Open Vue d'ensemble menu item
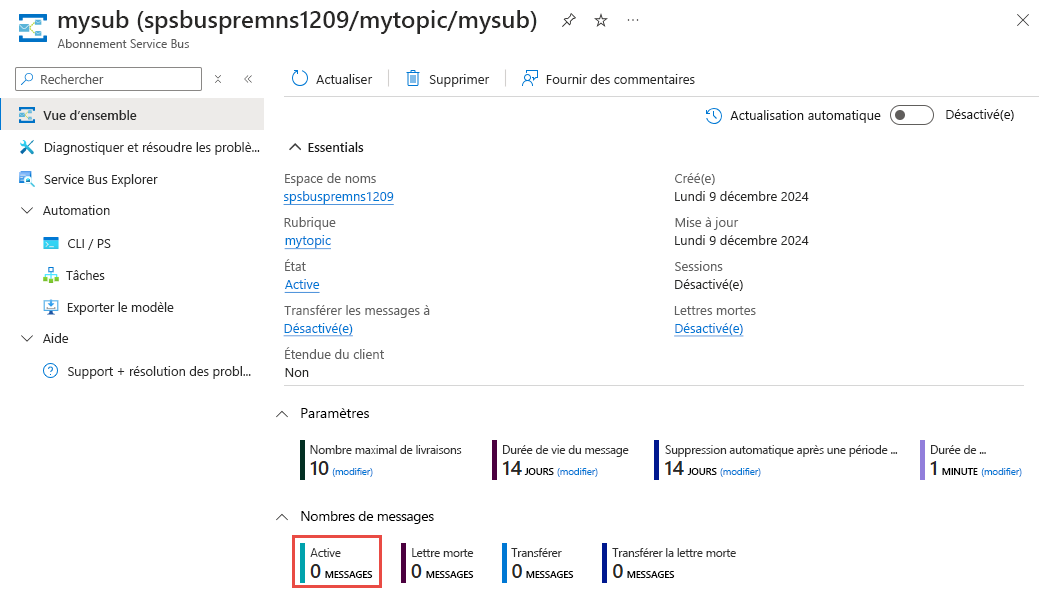Screen dimensions: 1044x606 [x=132, y=115]
